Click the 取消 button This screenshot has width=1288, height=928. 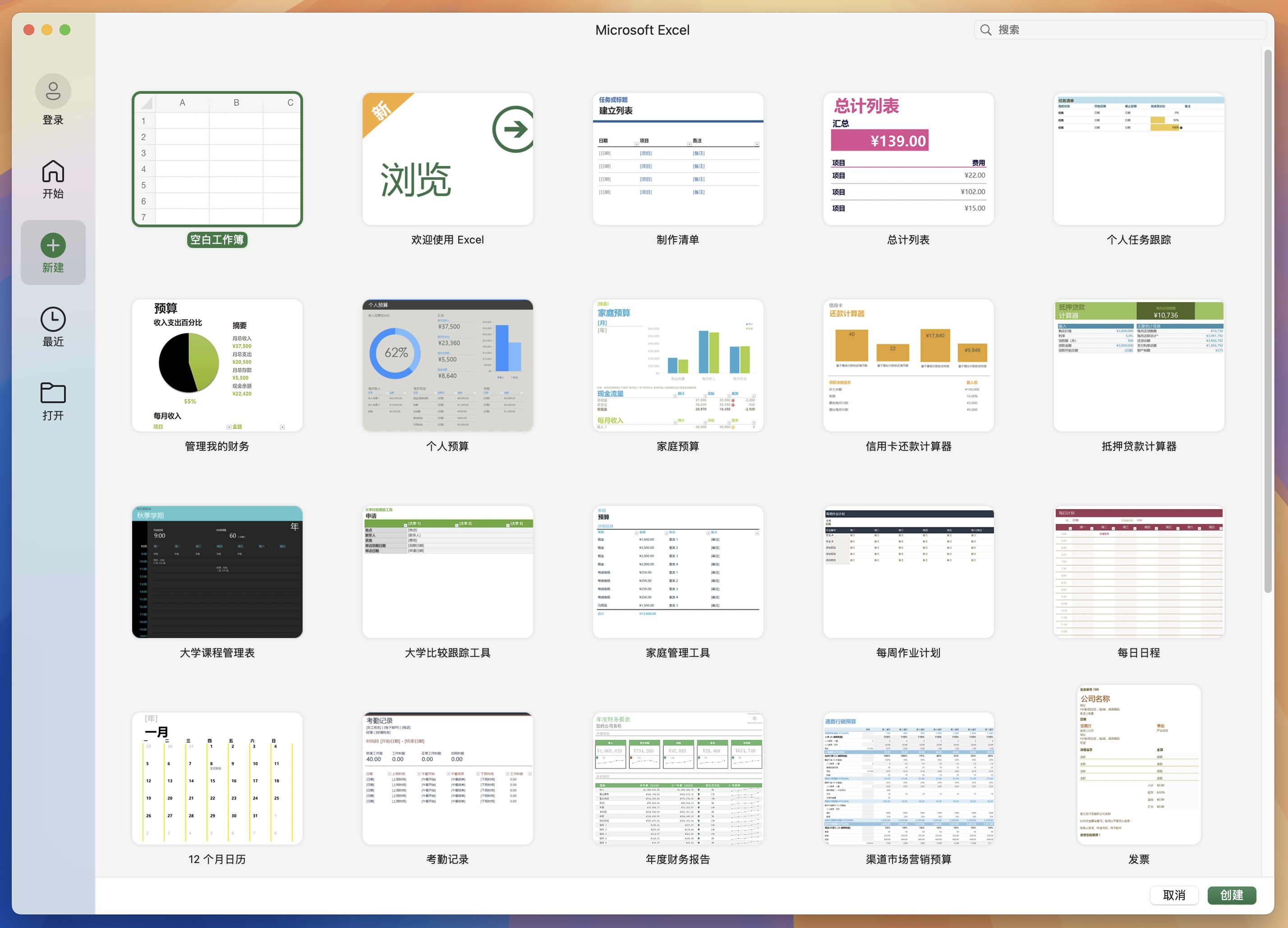(1174, 895)
